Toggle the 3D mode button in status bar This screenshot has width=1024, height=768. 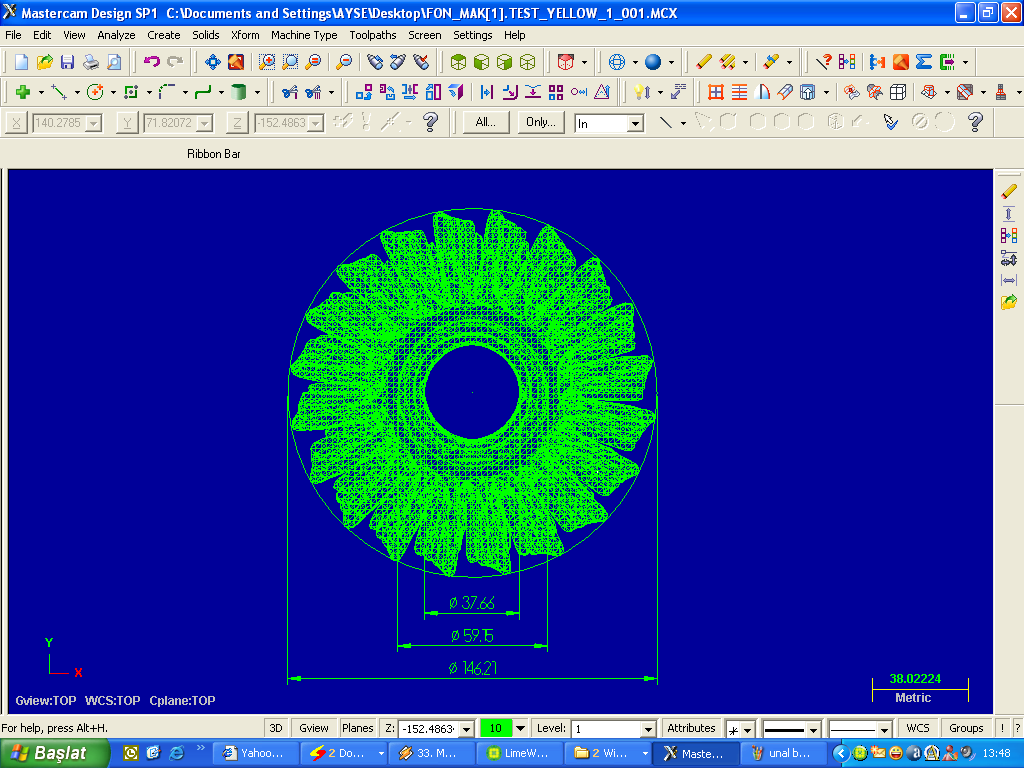click(276, 728)
